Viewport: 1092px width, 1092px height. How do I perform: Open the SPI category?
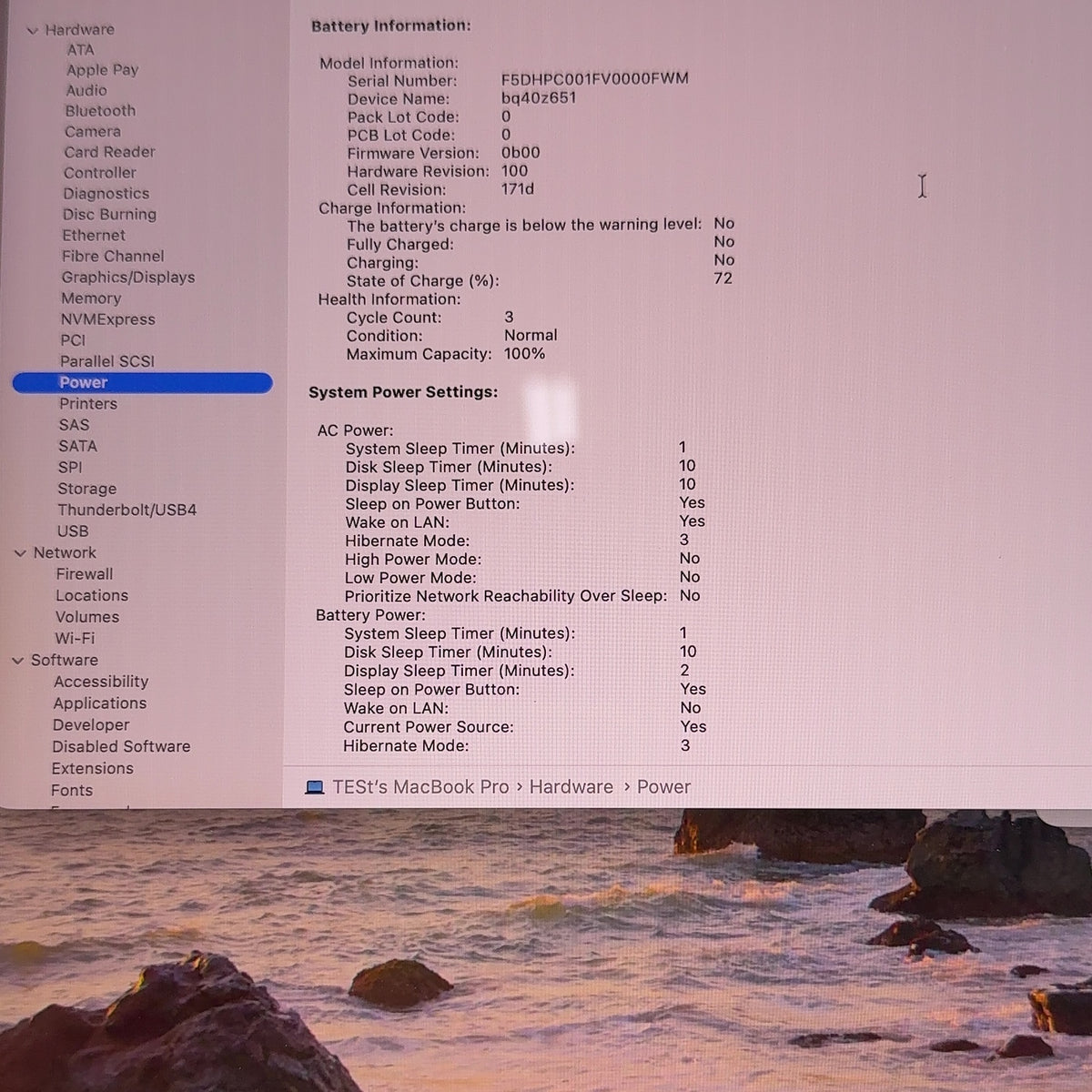click(70, 468)
